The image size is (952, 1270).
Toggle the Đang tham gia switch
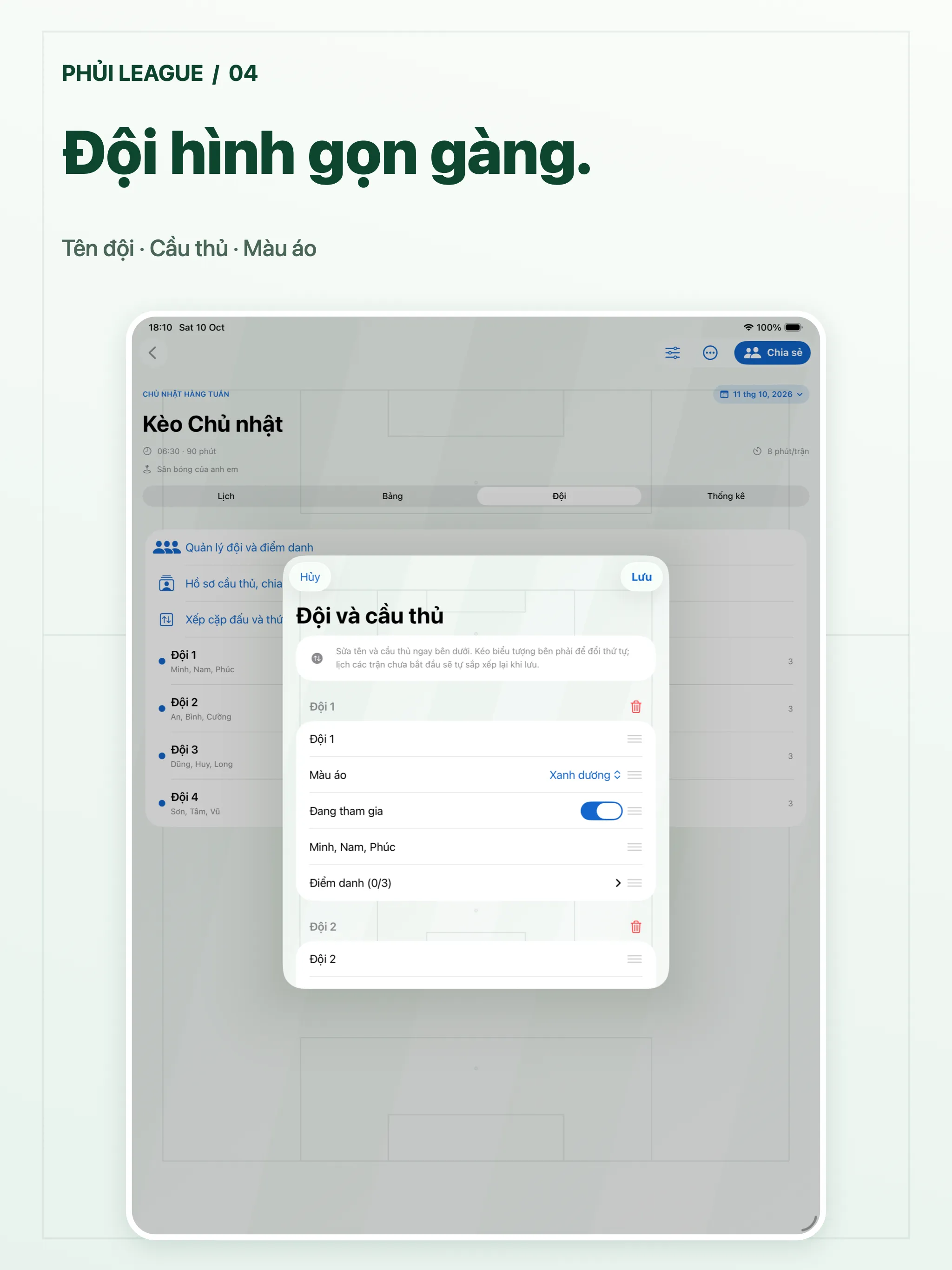[x=601, y=811]
